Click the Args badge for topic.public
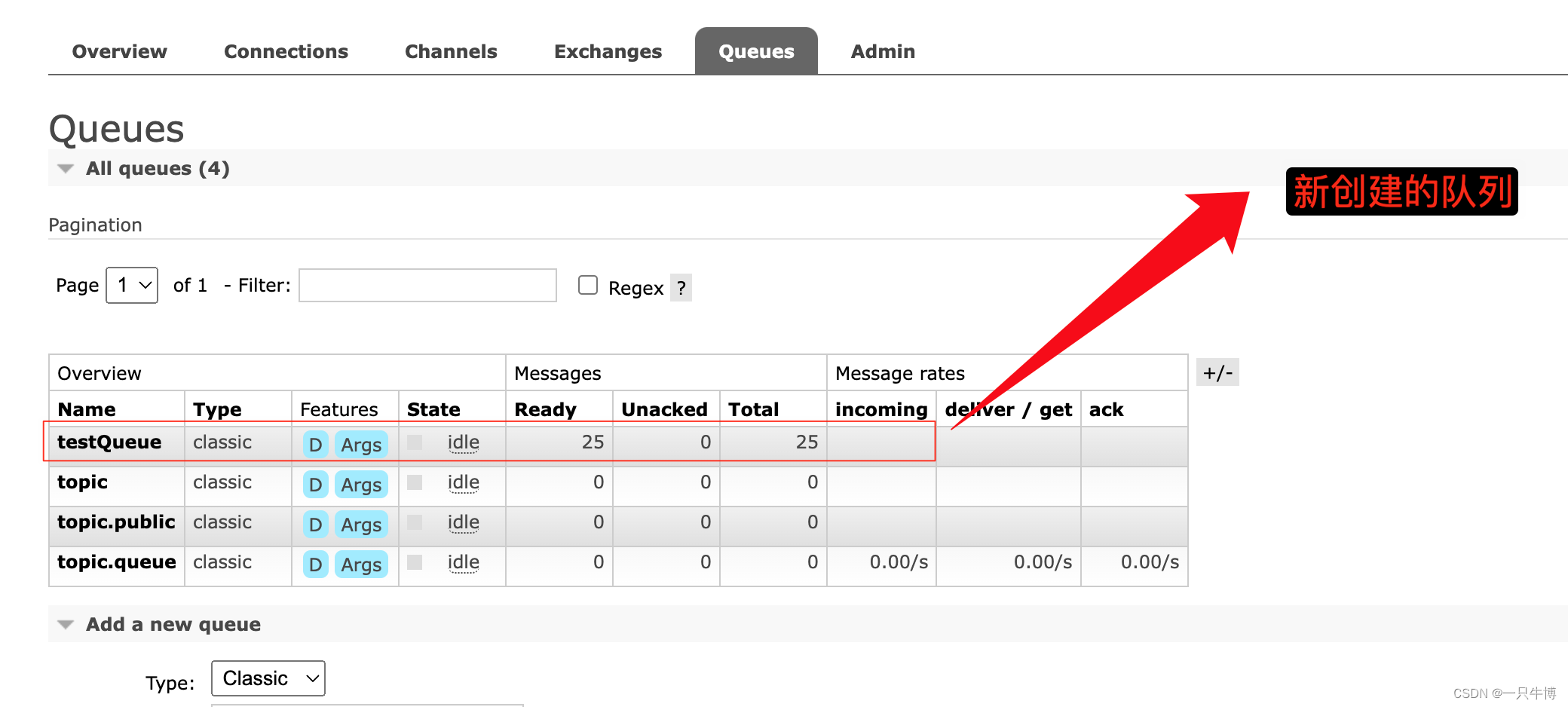 pos(361,525)
